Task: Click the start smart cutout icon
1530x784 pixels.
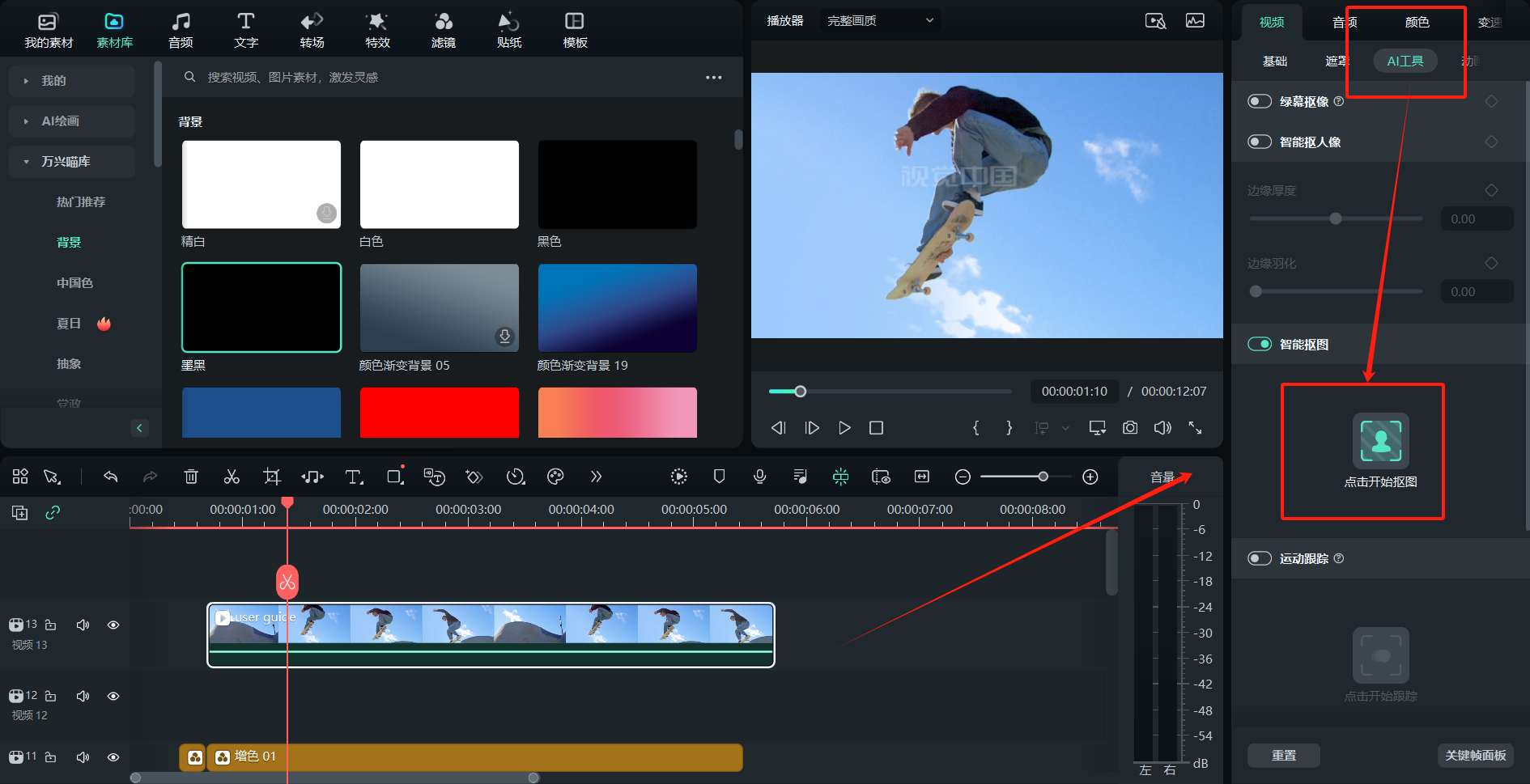Action: [x=1380, y=441]
